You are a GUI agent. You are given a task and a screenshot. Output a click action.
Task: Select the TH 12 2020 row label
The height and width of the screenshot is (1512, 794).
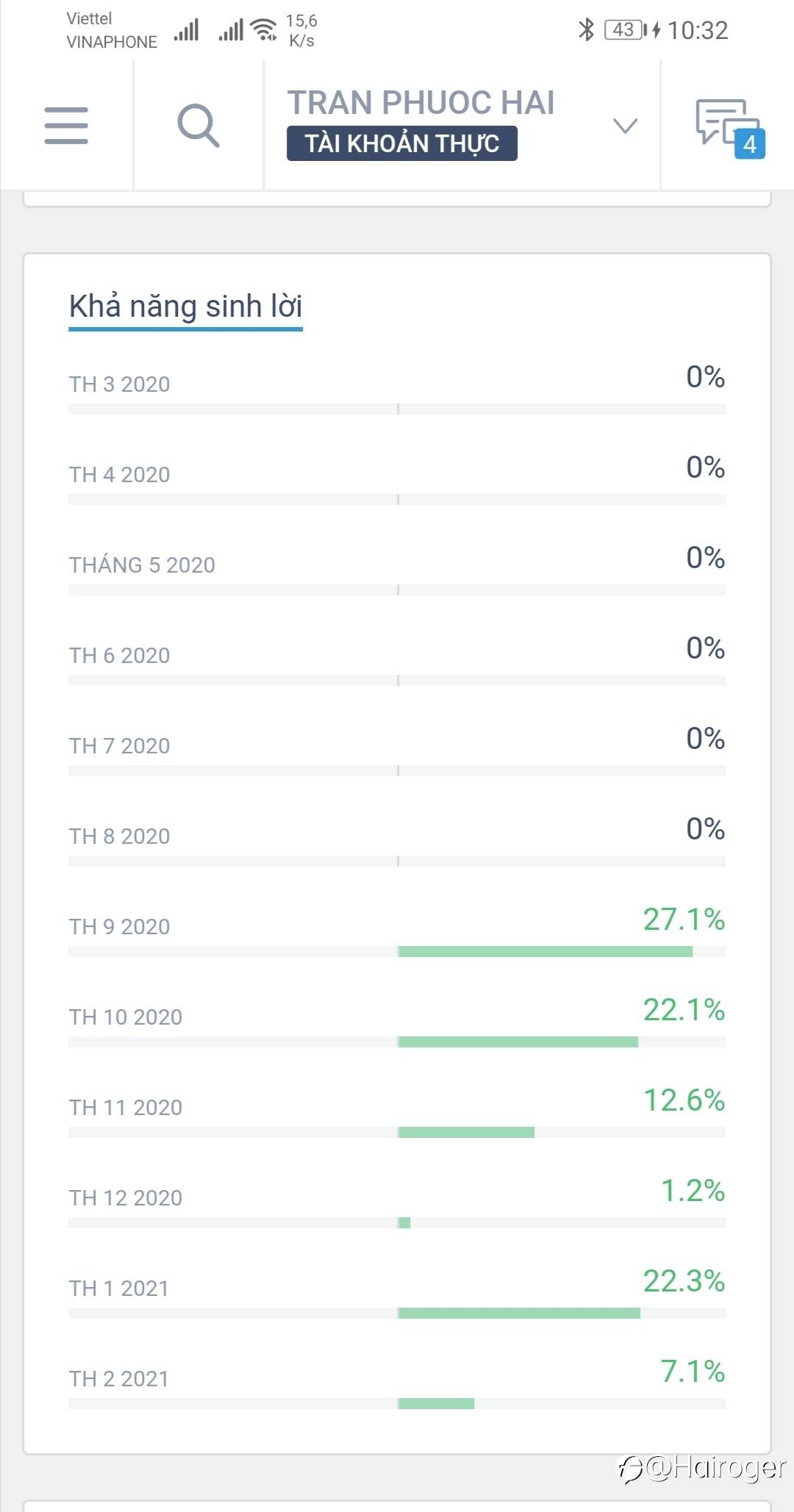(x=126, y=1197)
